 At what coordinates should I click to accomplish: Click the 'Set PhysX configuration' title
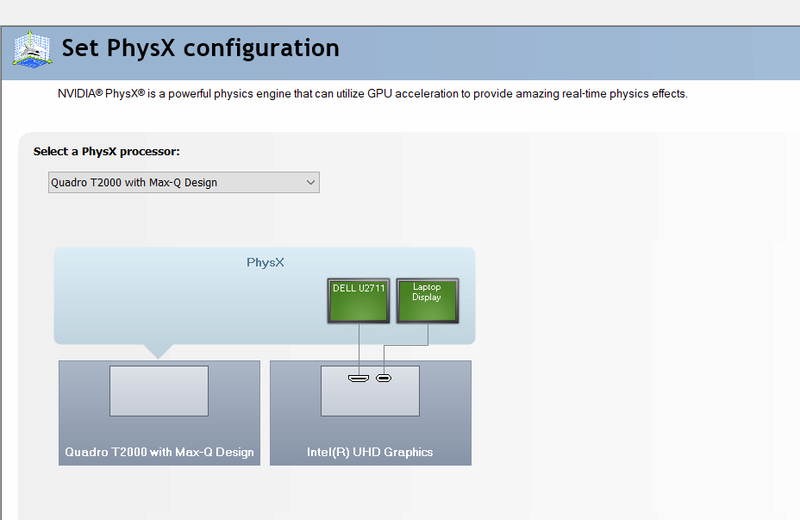[201, 48]
